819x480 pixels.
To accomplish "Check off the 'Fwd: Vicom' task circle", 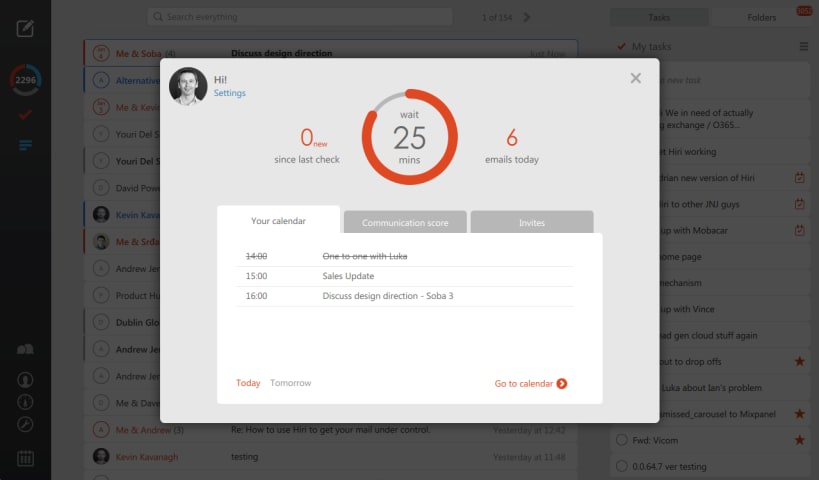I will (622, 440).
